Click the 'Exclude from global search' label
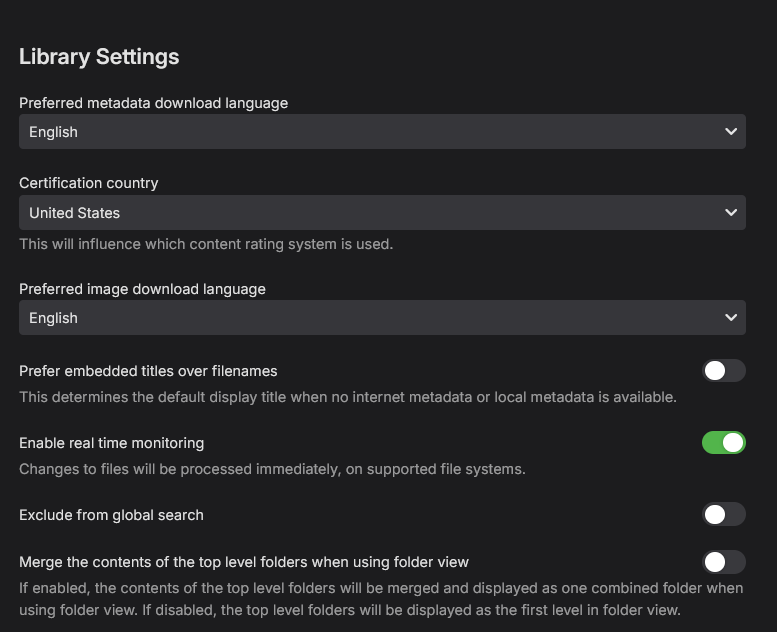Screen dimensions: 777x632 tap(111, 515)
